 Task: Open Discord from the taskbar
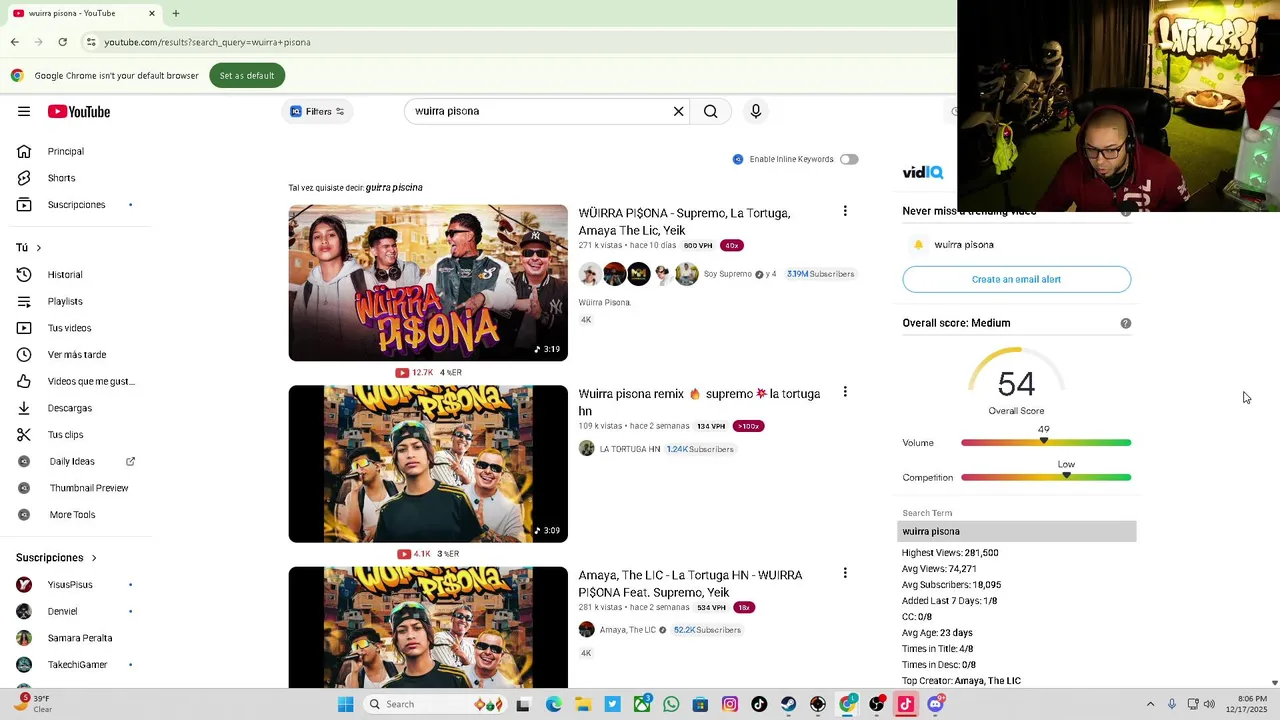tap(935, 704)
